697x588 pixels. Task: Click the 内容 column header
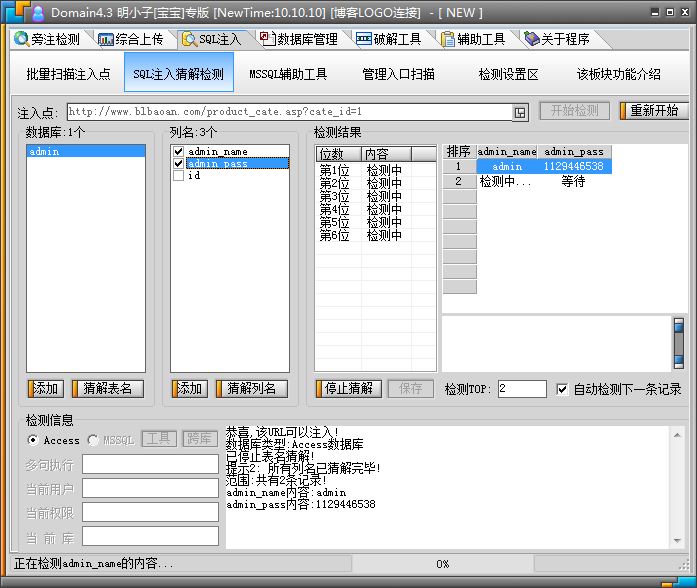pyautogui.click(x=386, y=154)
